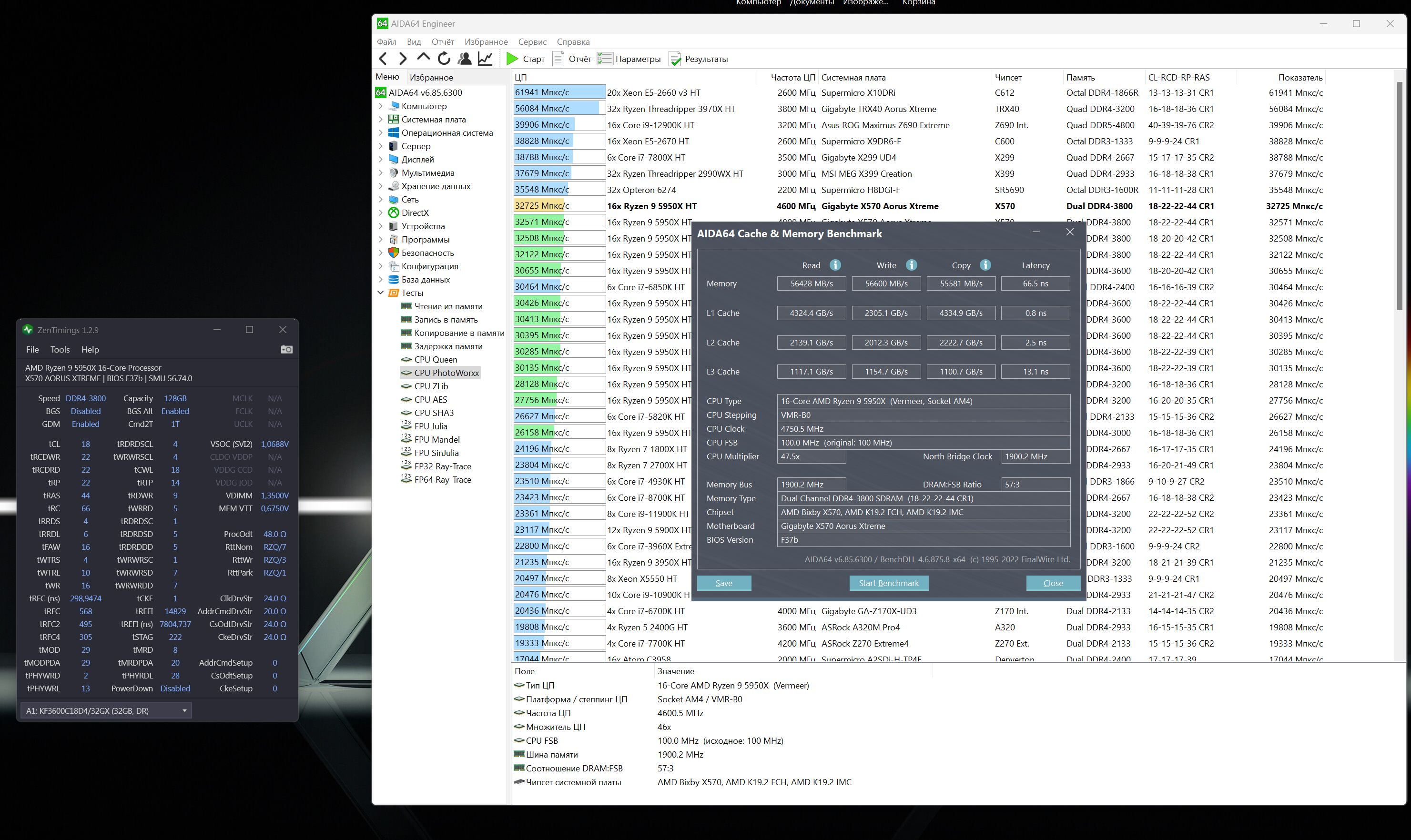Open the Report icon in toolbar

tap(558, 59)
